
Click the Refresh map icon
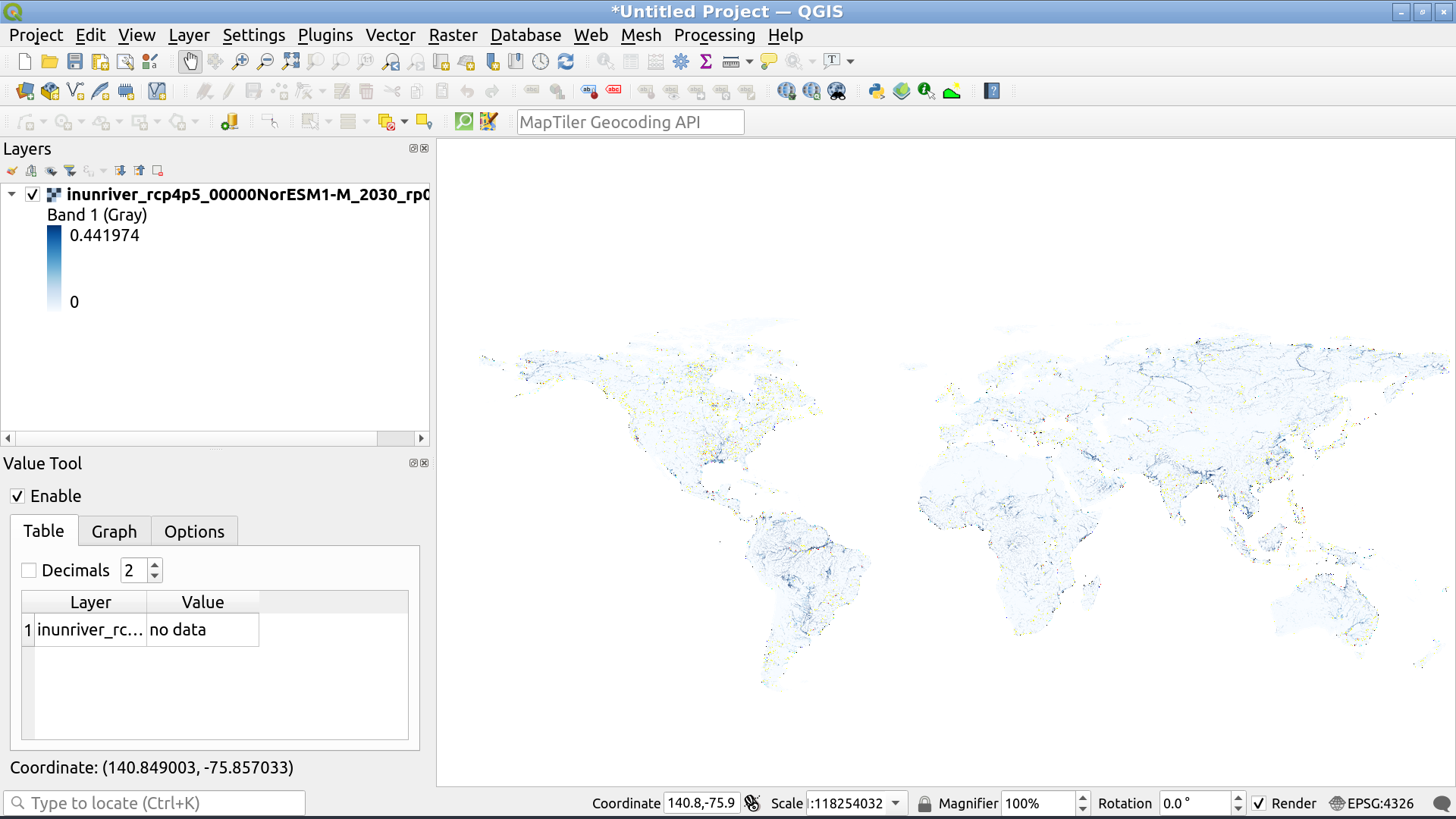566,61
